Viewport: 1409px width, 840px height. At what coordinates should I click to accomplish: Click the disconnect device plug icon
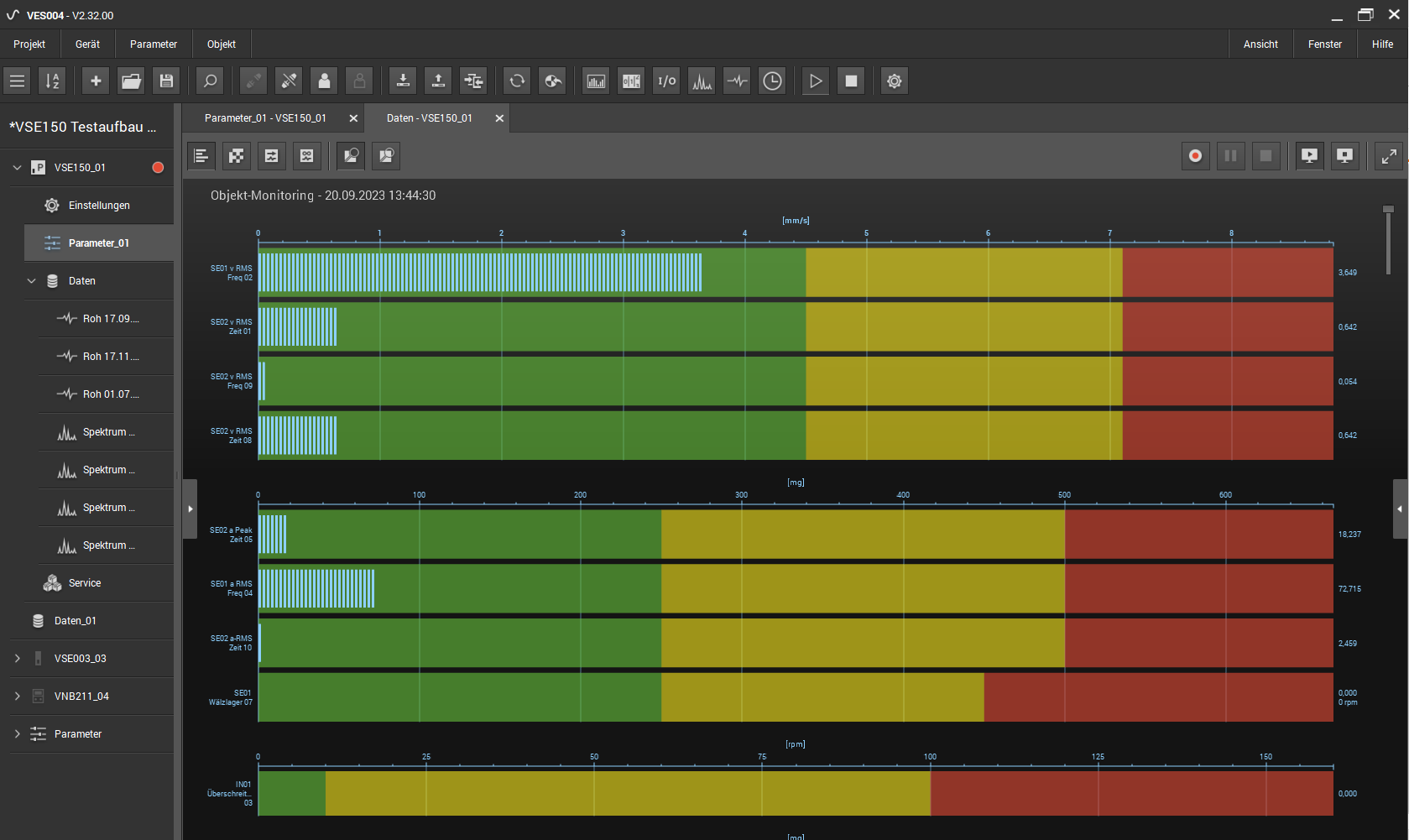tap(289, 81)
